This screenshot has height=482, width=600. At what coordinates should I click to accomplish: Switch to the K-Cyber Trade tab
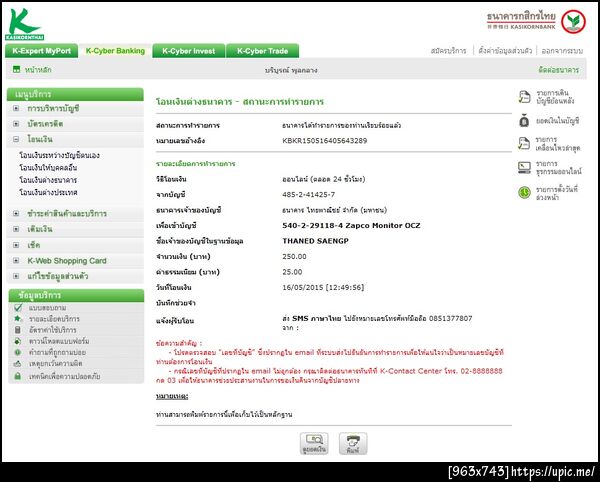pyautogui.click(x=262, y=51)
